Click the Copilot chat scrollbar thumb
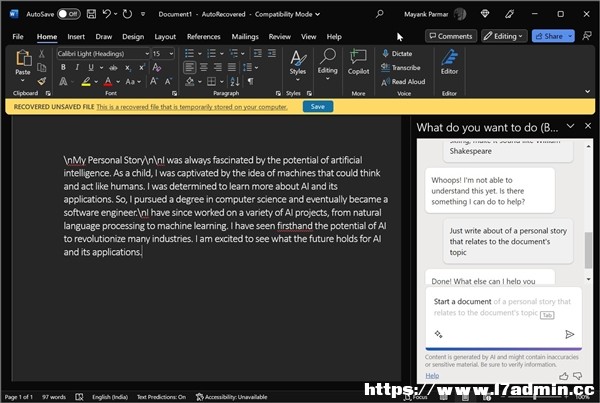The height and width of the screenshot is (403, 600). 588,250
